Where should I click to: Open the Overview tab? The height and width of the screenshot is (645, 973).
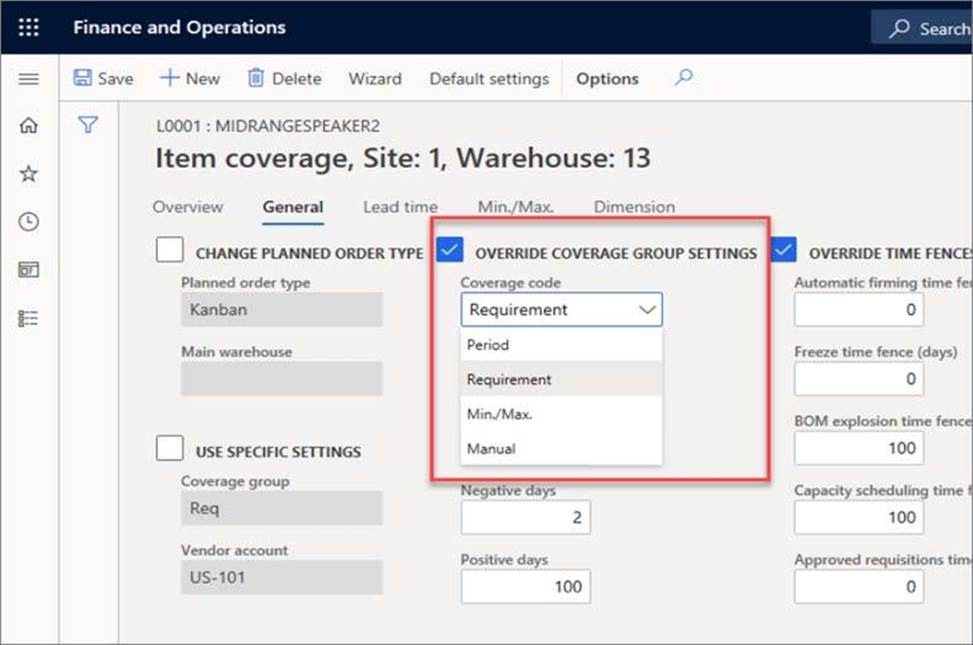click(187, 207)
